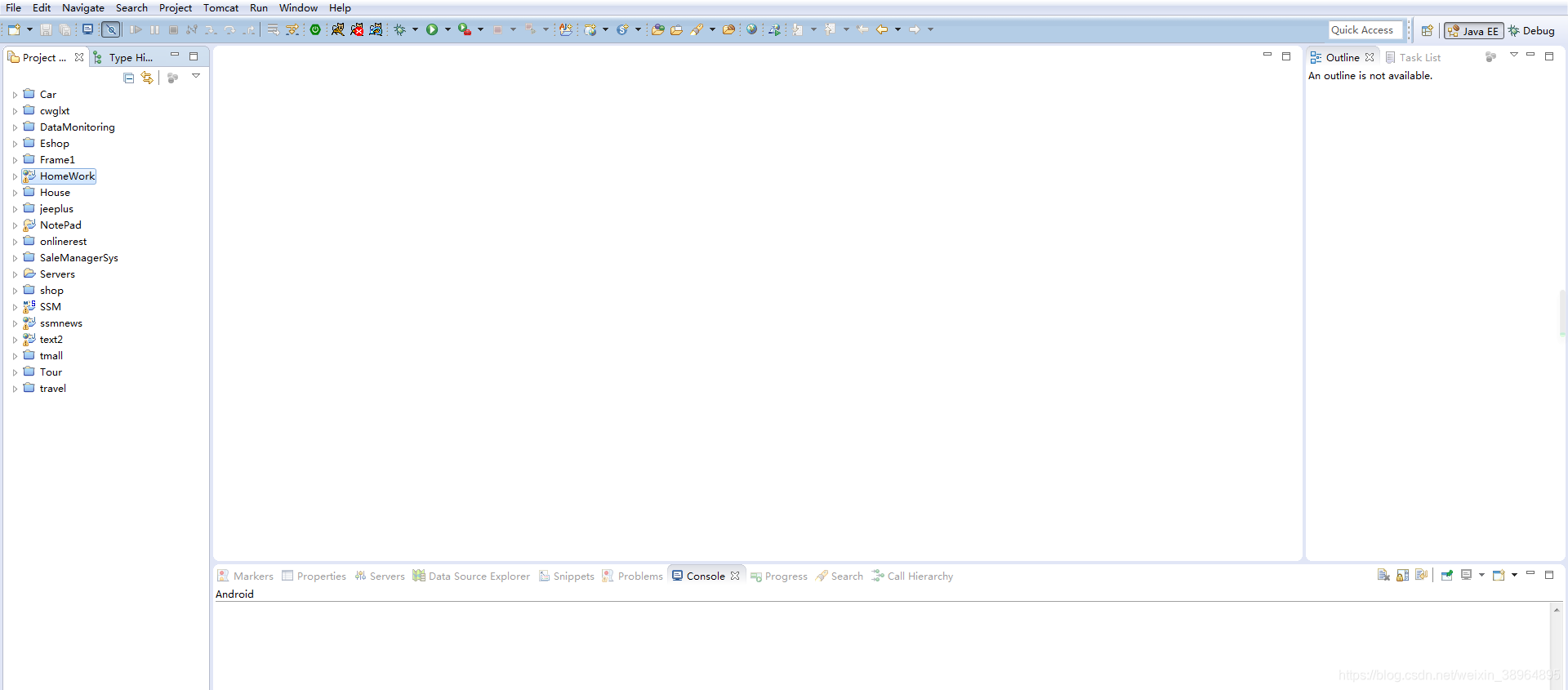Open the Outline View Menu triangle

[x=1513, y=55]
